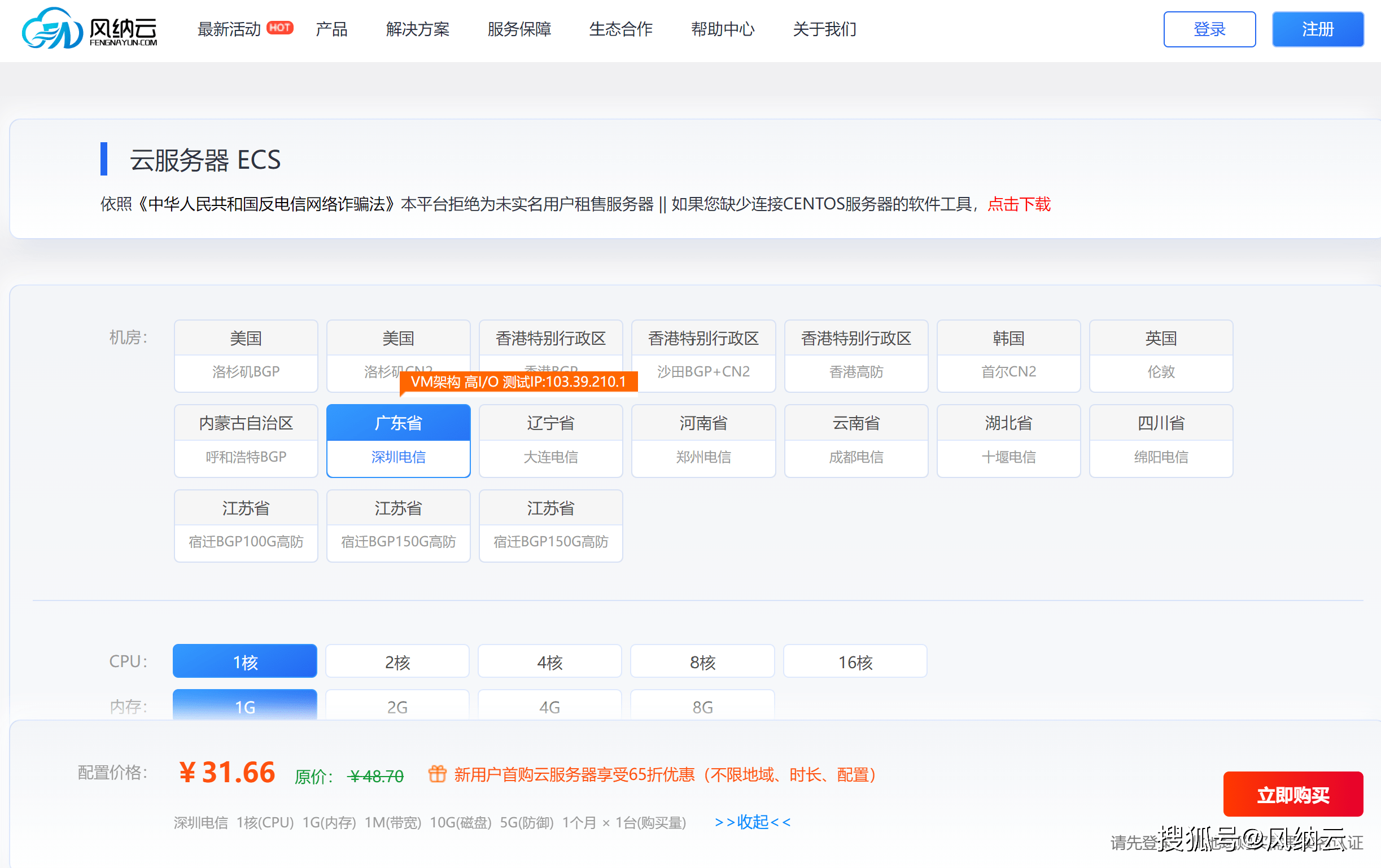Click the VM架构 高I/O 测试IP tooltip
Viewport: 1381px width, 868px height.
click(519, 382)
